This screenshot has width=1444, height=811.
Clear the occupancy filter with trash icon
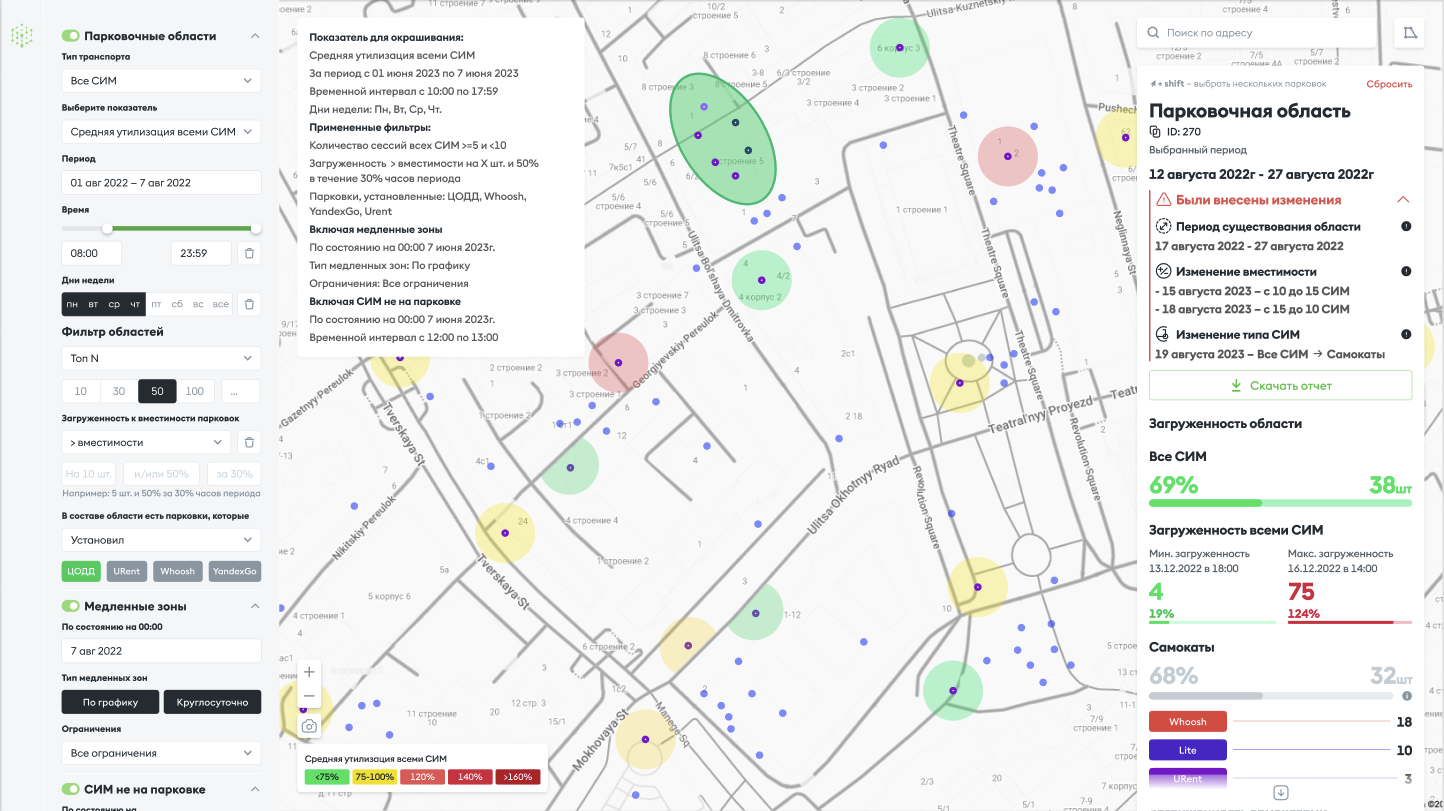click(x=250, y=442)
